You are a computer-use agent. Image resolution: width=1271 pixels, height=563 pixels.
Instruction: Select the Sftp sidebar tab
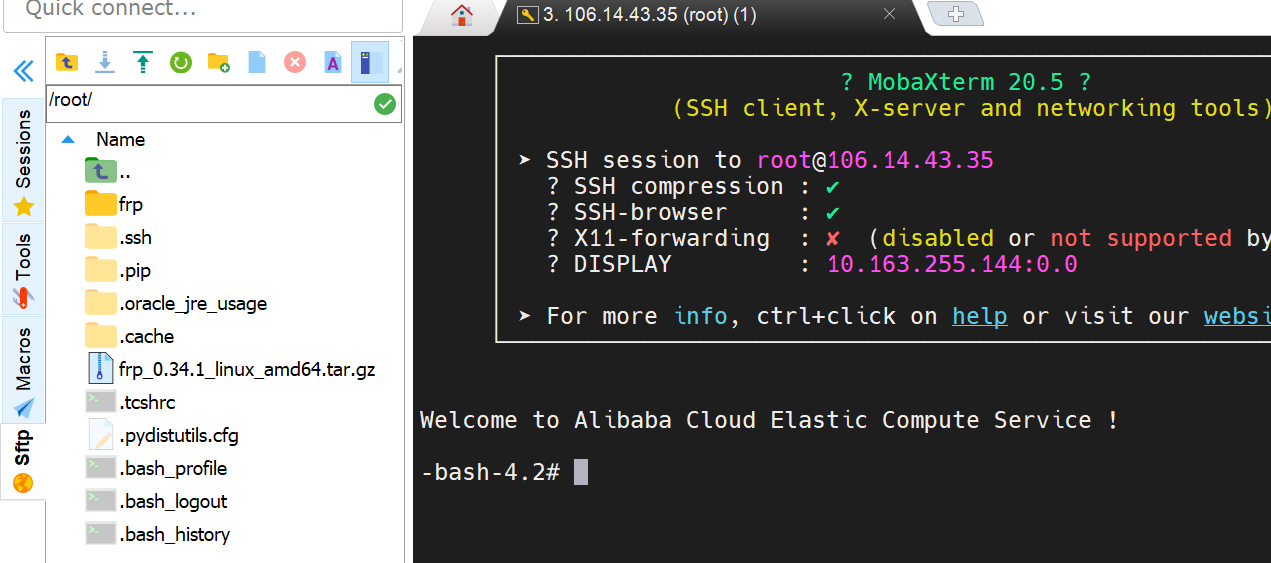coord(23,460)
